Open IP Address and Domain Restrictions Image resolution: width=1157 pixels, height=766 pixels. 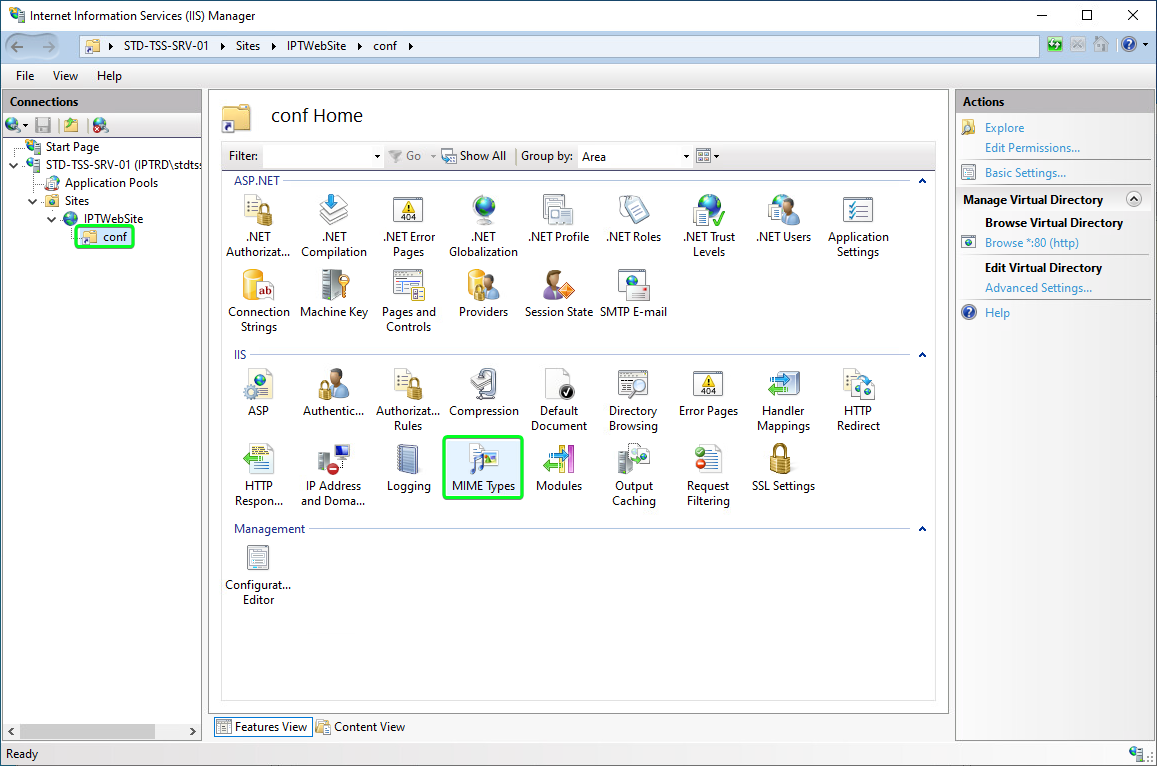coord(334,475)
